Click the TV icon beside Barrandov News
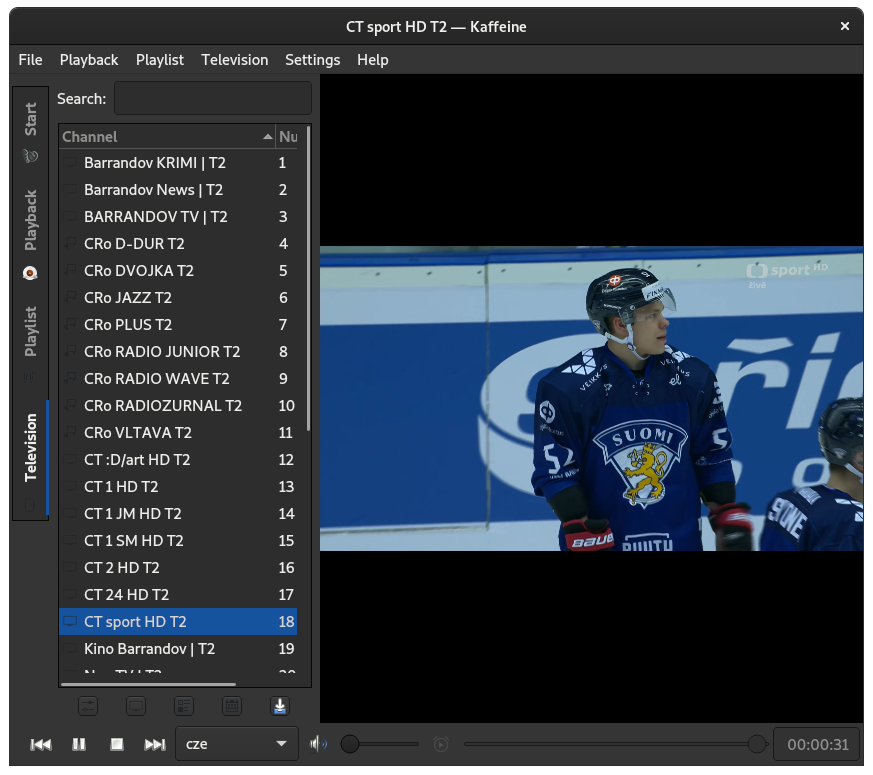873x775 pixels. pos(70,190)
